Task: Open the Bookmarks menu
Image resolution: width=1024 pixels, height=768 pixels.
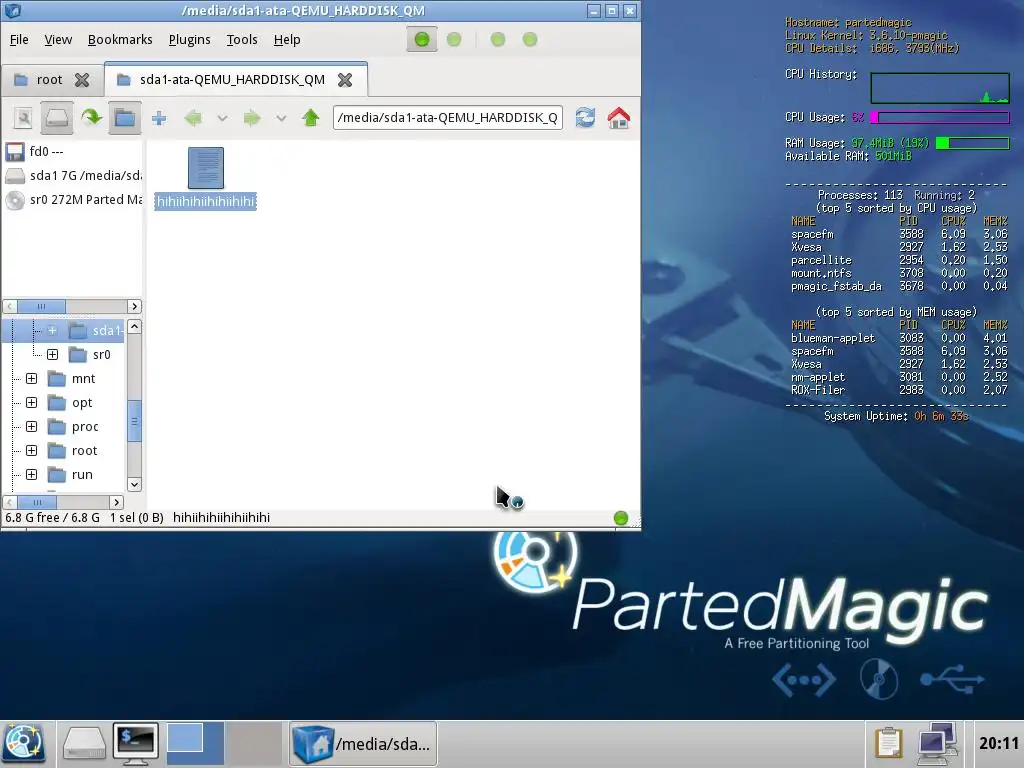Action: click(120, 40)
